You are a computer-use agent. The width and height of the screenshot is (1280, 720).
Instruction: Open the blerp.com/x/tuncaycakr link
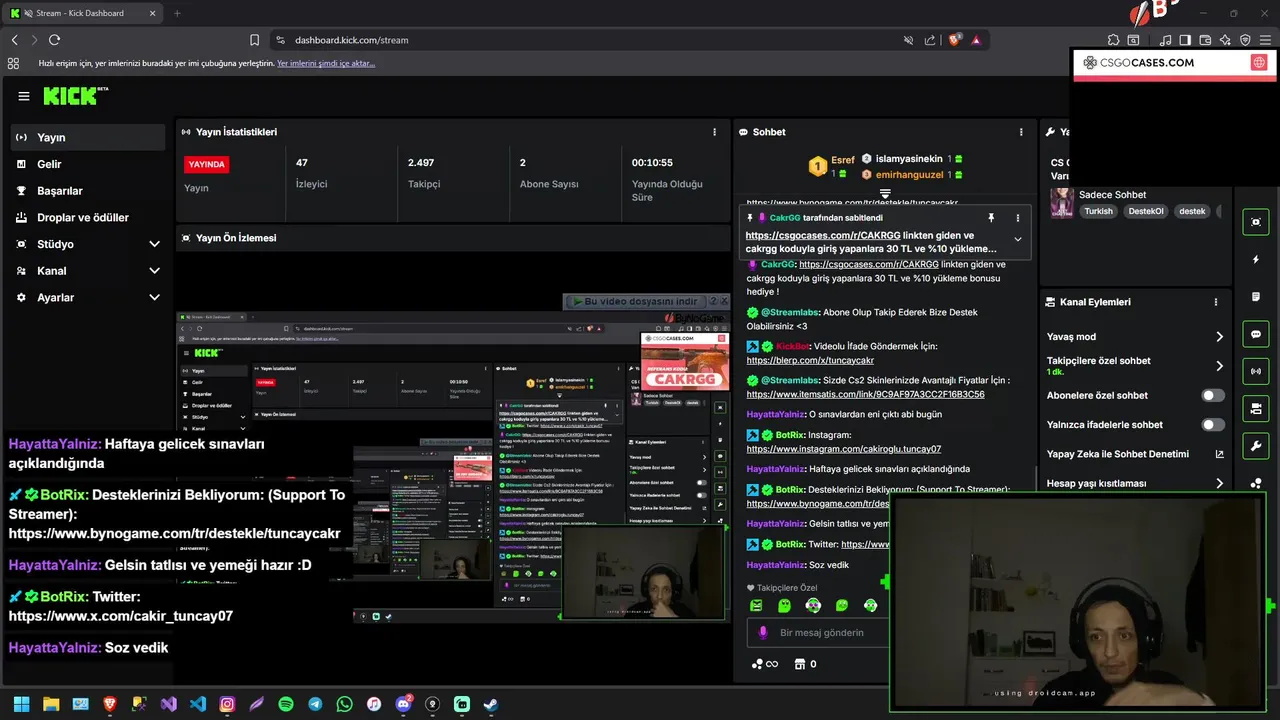click(810, 360)
